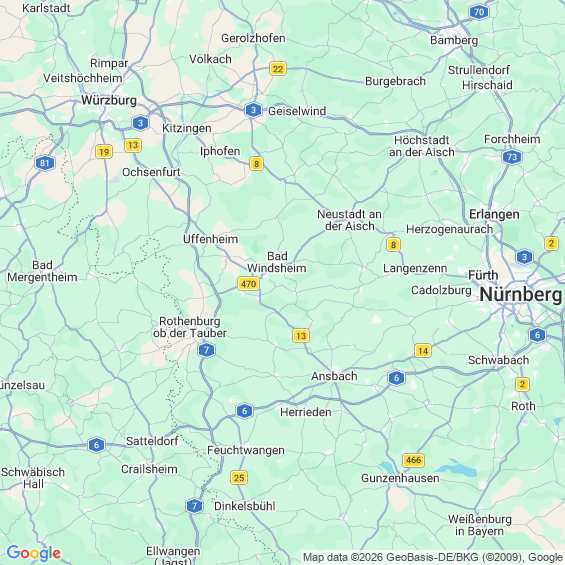Click the A81 highway shield icon

pyautogui.click(x=45, y=163)
